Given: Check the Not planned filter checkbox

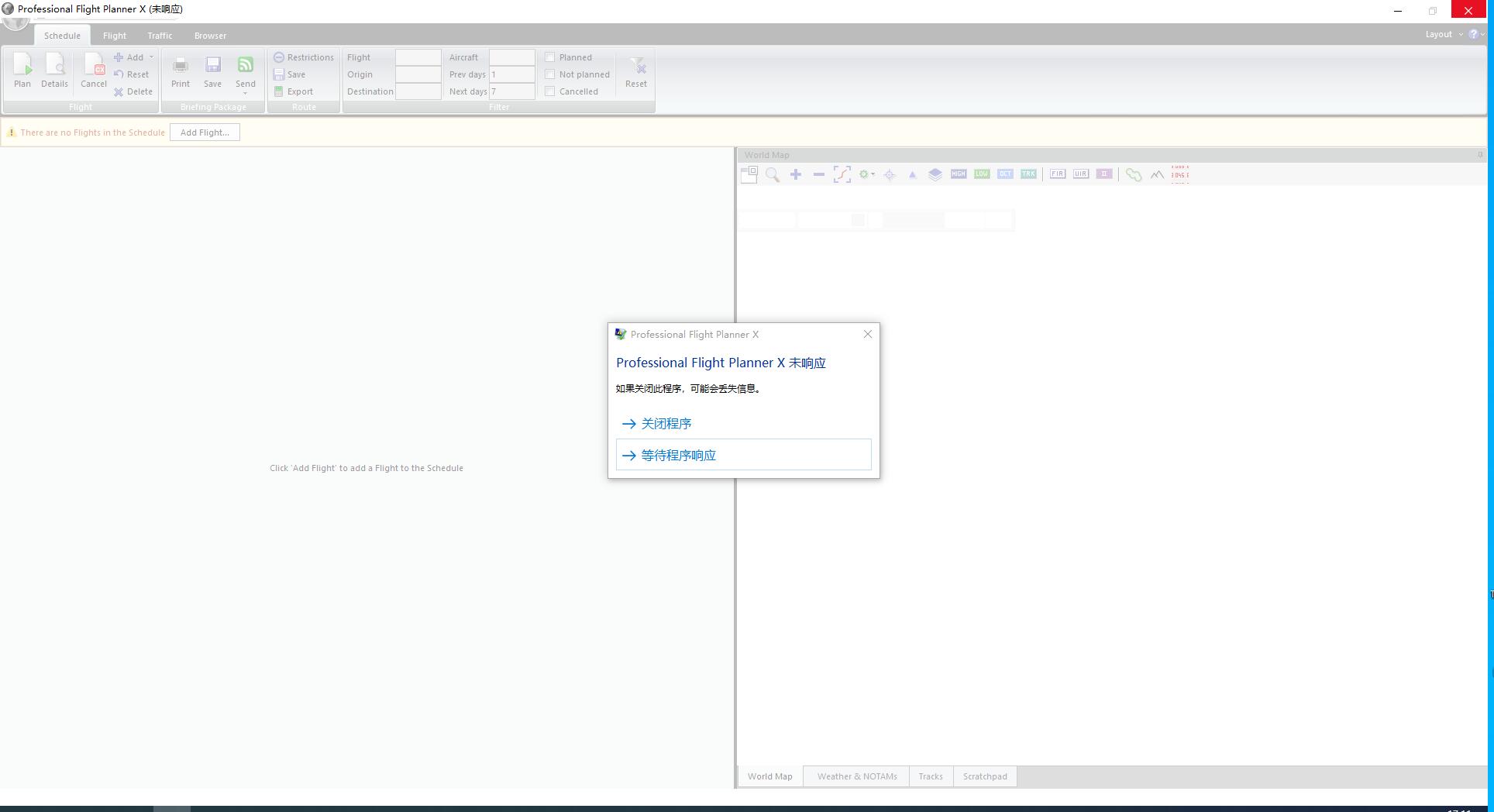Looking at the screenshot, I should click(x=550, y=74).
